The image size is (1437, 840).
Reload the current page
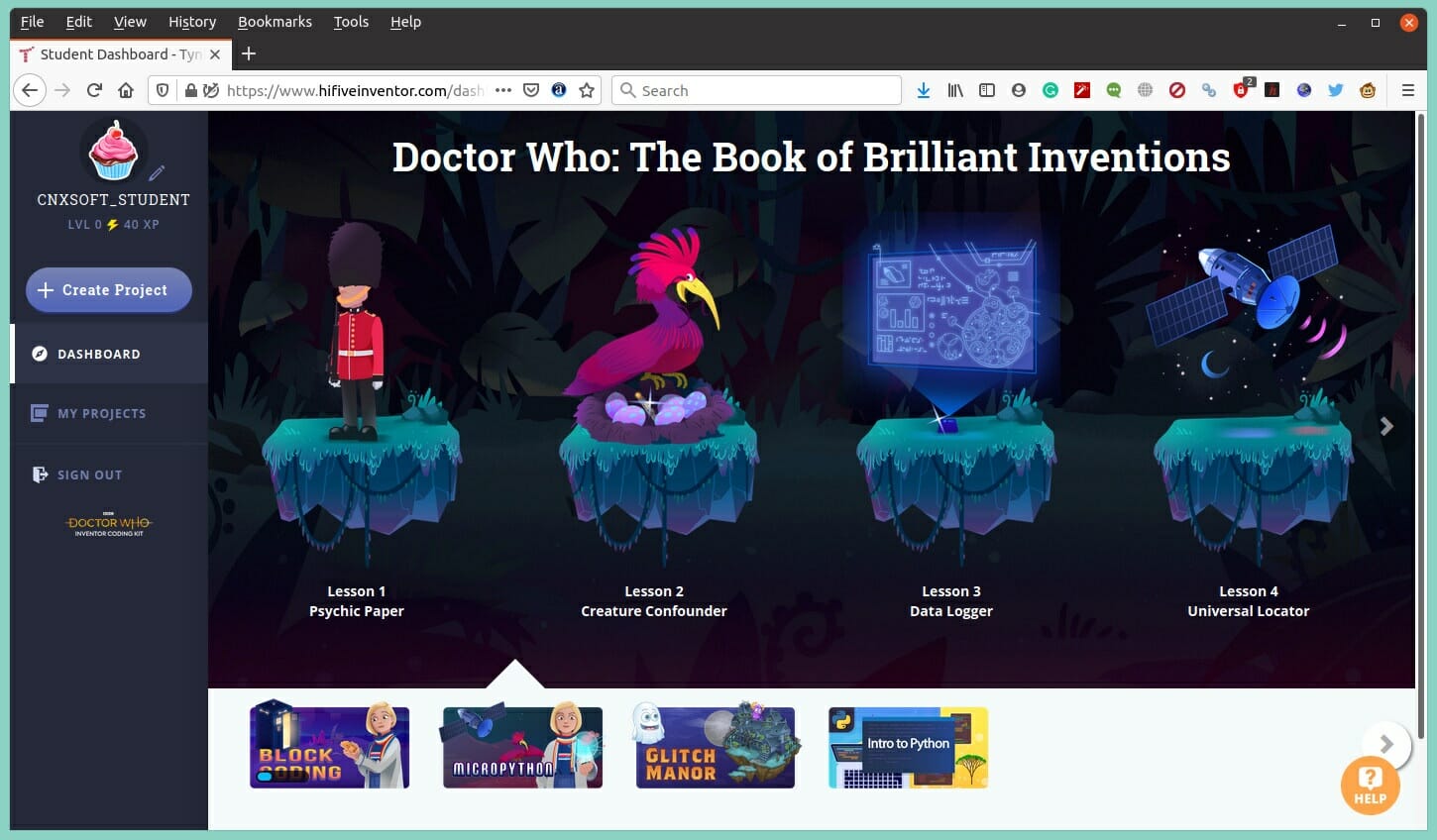94,90
